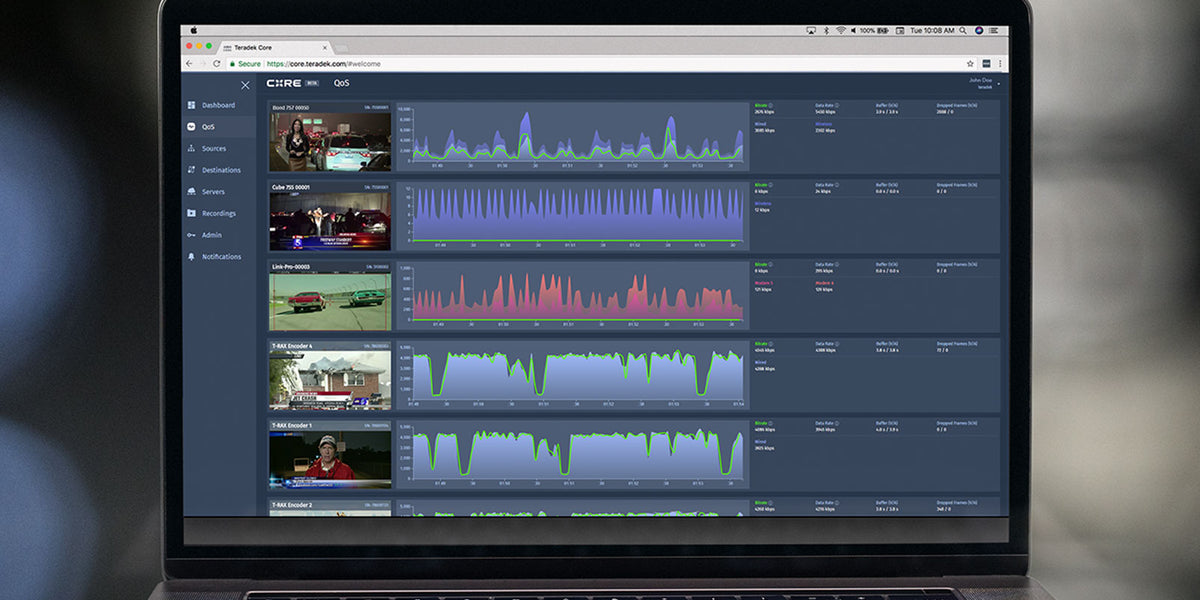Open the Apple menu
This screenshot has width=1200, height=600.
[x=194, y=31]
